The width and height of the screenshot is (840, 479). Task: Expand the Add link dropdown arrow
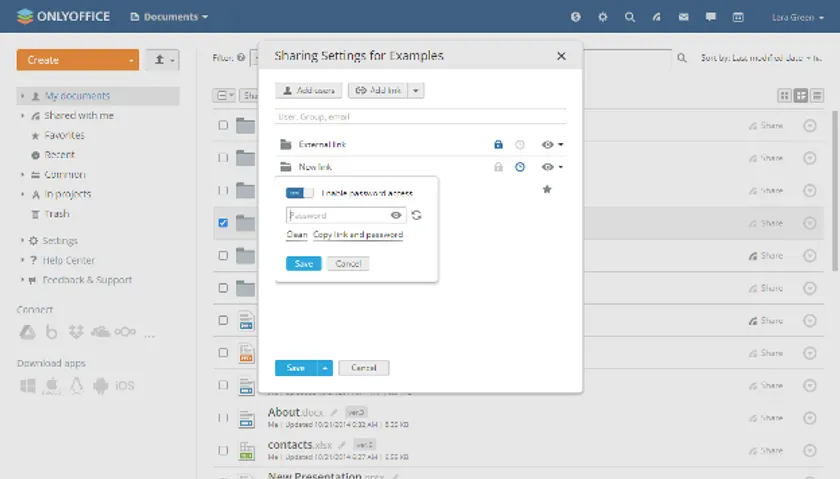coord(417,91)
